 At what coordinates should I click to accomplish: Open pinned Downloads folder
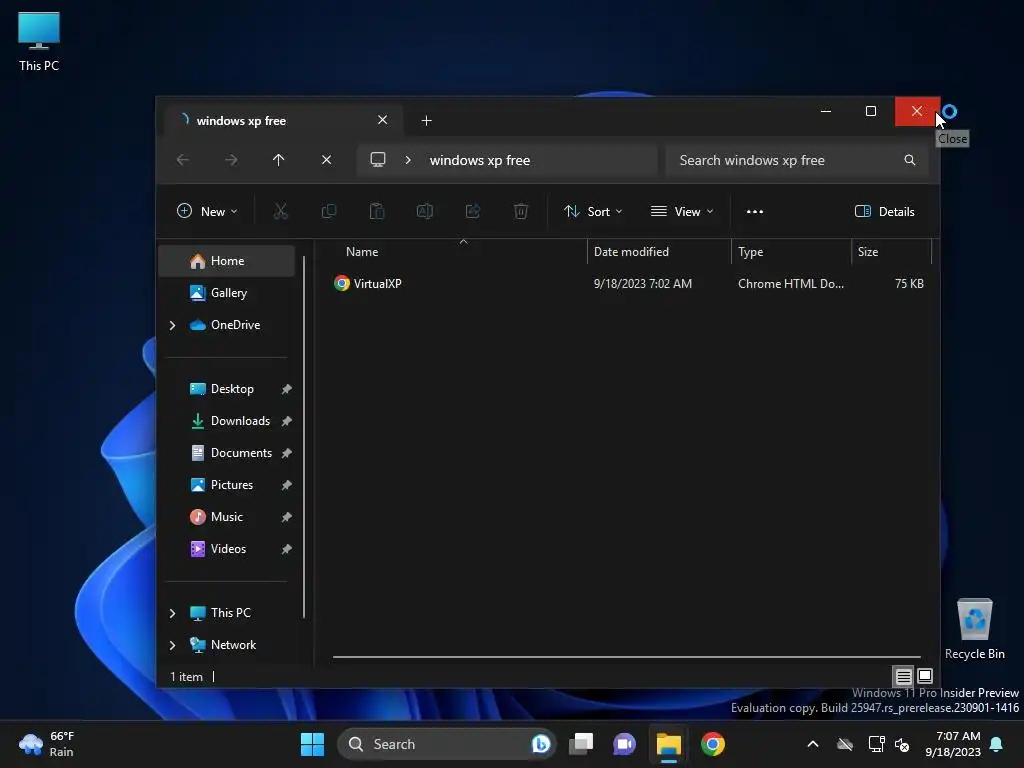[227, 421]
